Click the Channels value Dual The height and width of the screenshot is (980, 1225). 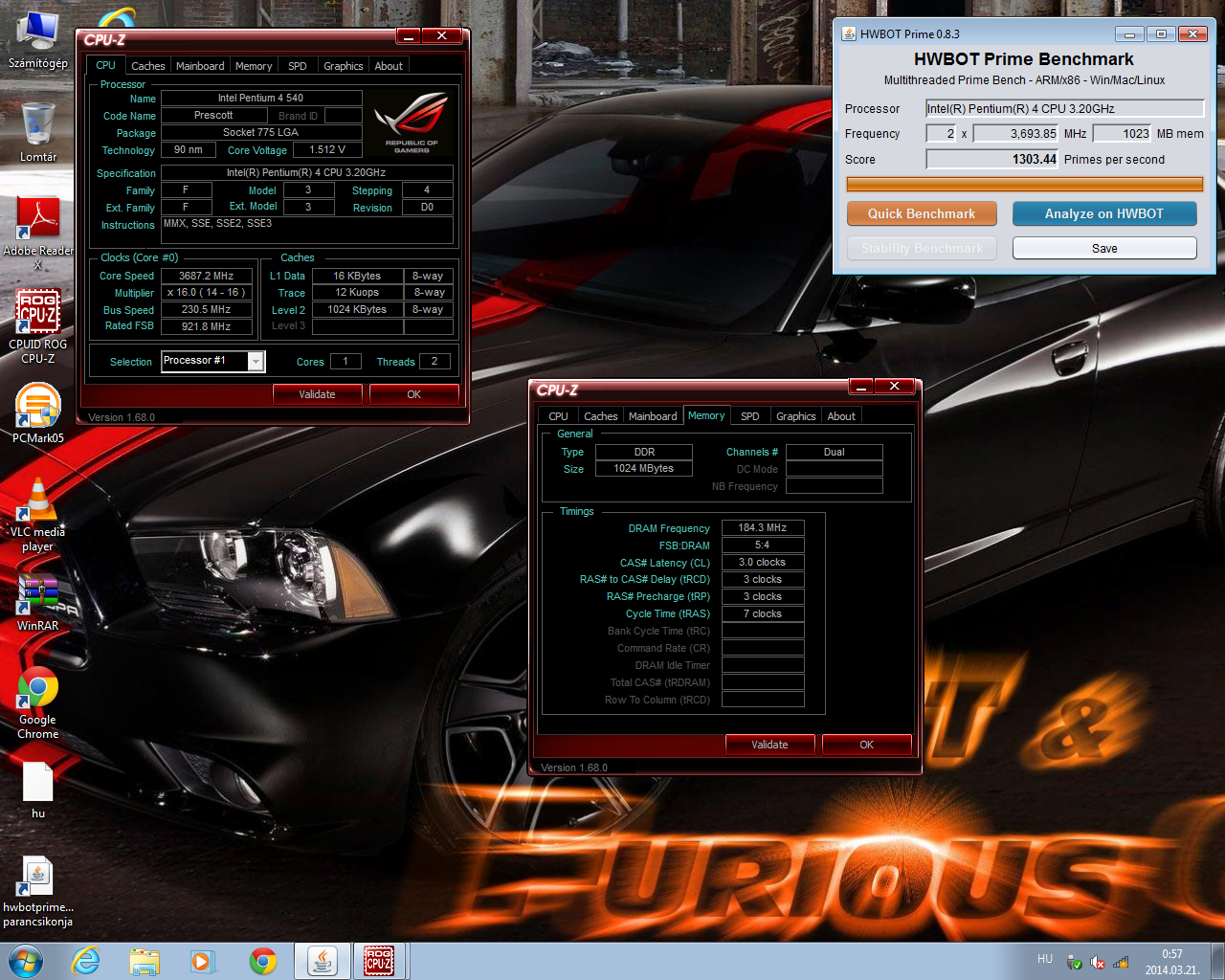tap(835, 452)
